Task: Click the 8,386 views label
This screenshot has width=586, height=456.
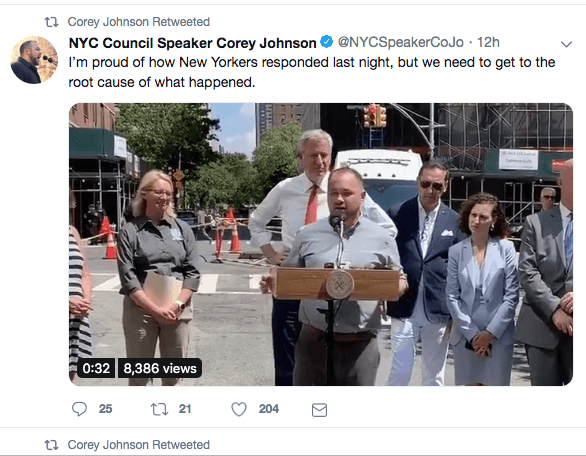Action: coord(160,368)
